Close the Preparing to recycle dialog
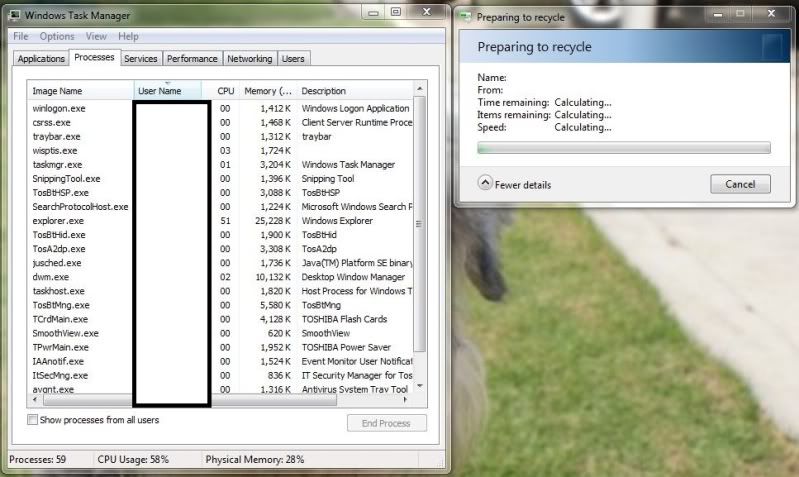 point(771,14)
